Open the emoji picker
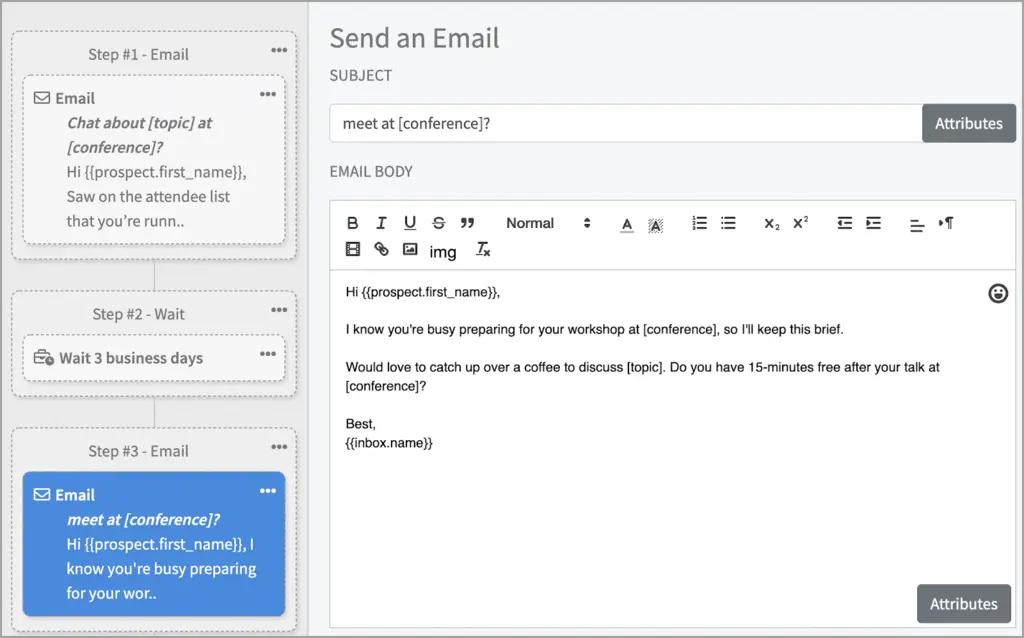 tap(997, 293)
